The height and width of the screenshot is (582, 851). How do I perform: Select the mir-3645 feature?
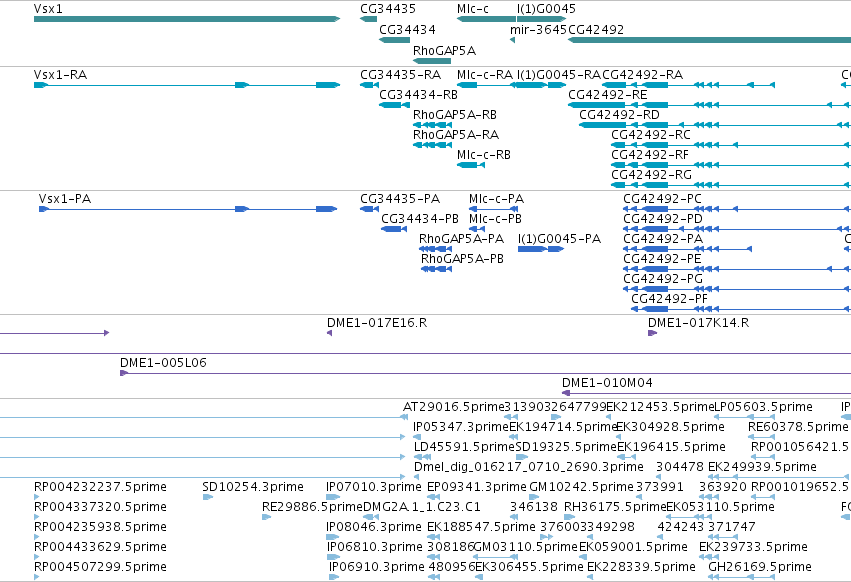pos(512,40)
